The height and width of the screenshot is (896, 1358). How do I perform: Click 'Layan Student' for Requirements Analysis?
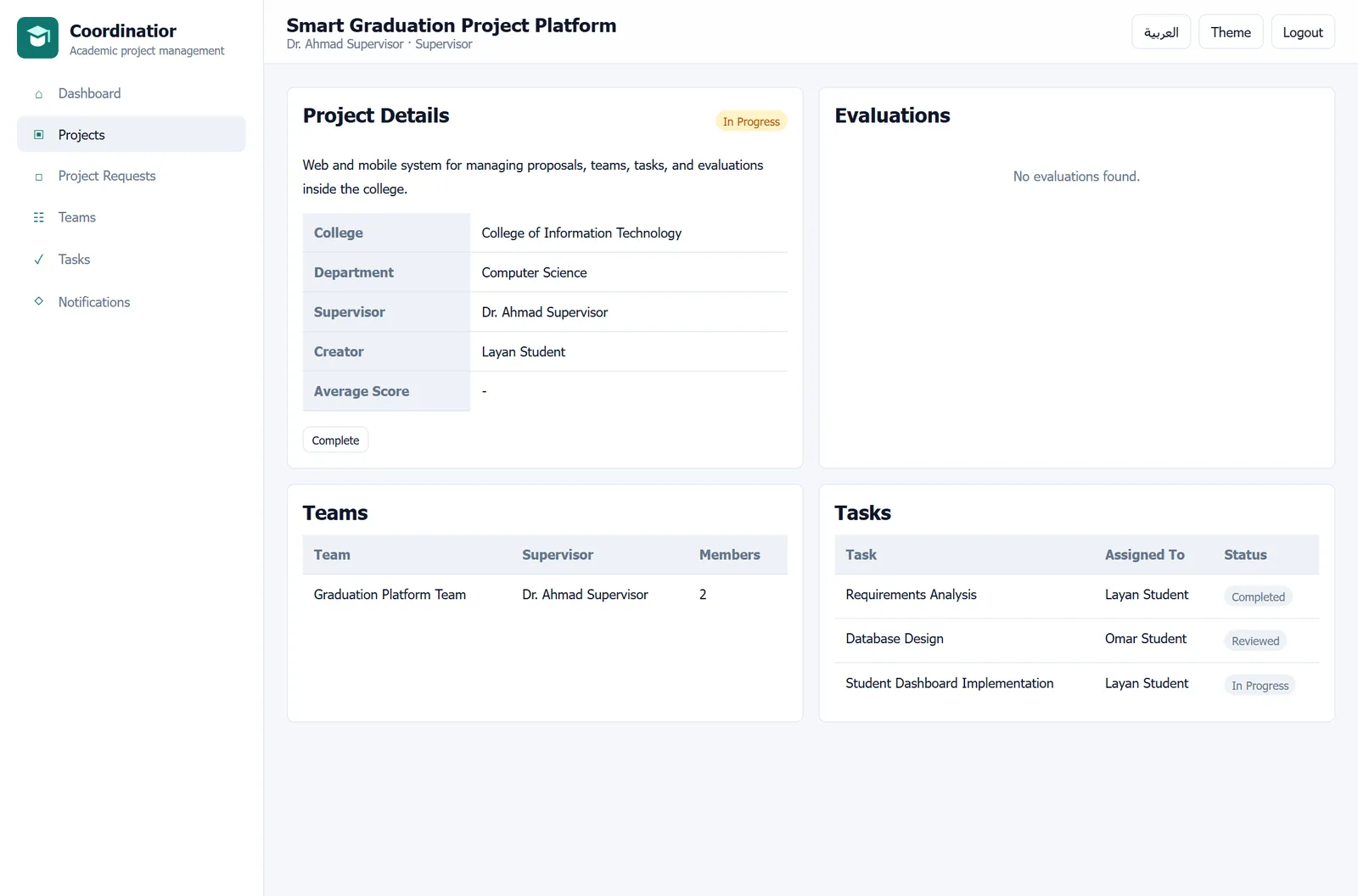[1147, 595]
